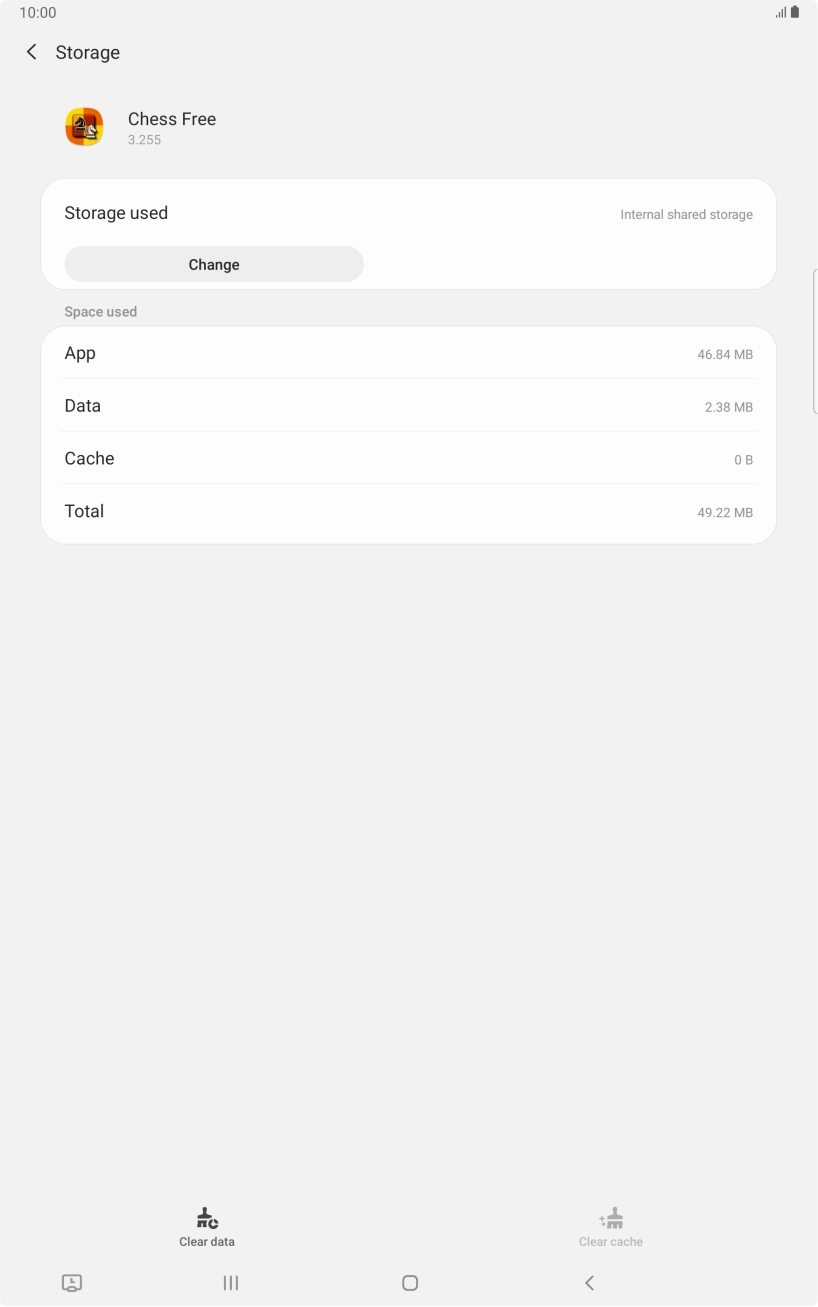Open the Recents button in navigation bar
This screenshot has width=818, height=1307.
pos(230,1282)
